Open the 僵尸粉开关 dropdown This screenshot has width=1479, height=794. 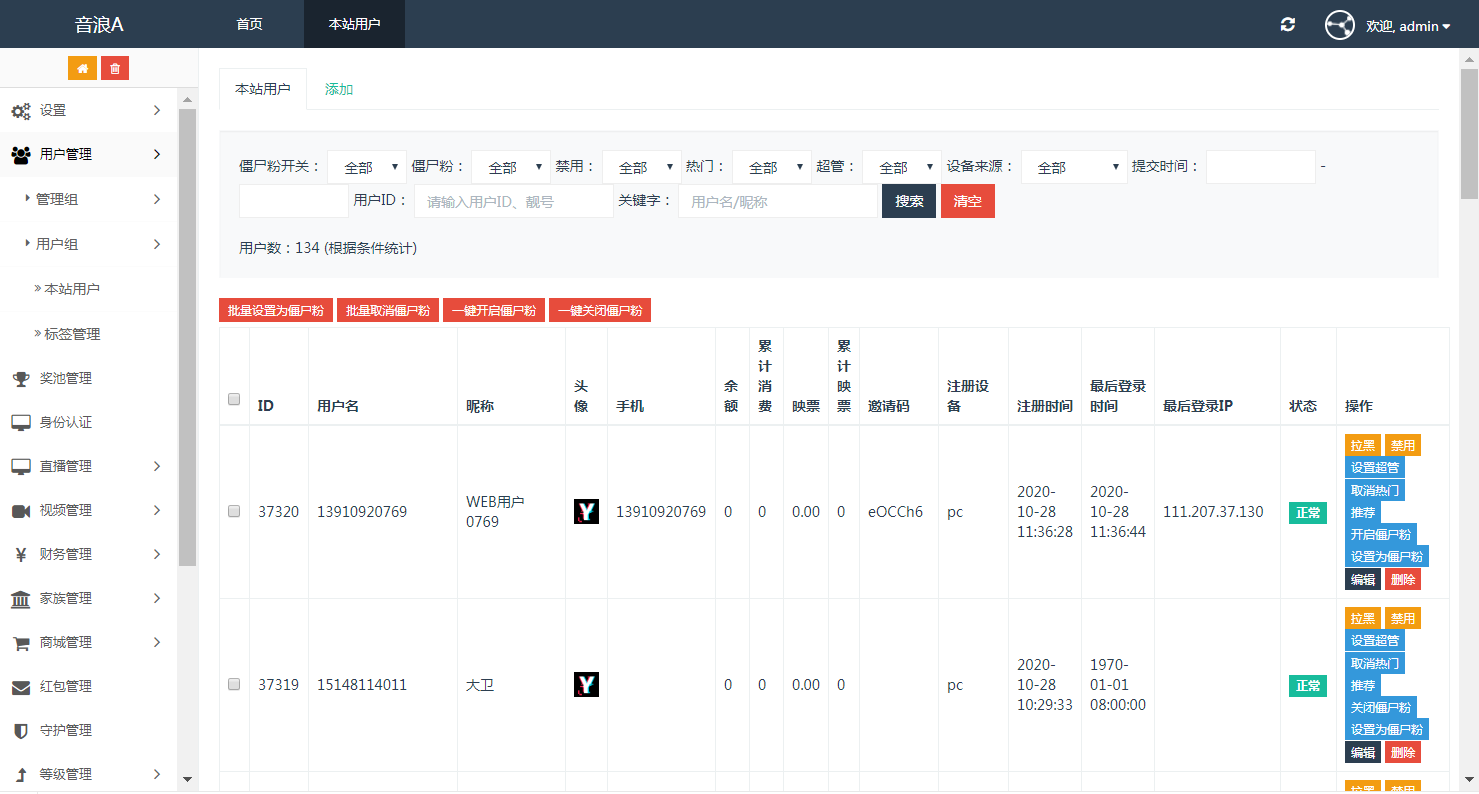(367, 167)
